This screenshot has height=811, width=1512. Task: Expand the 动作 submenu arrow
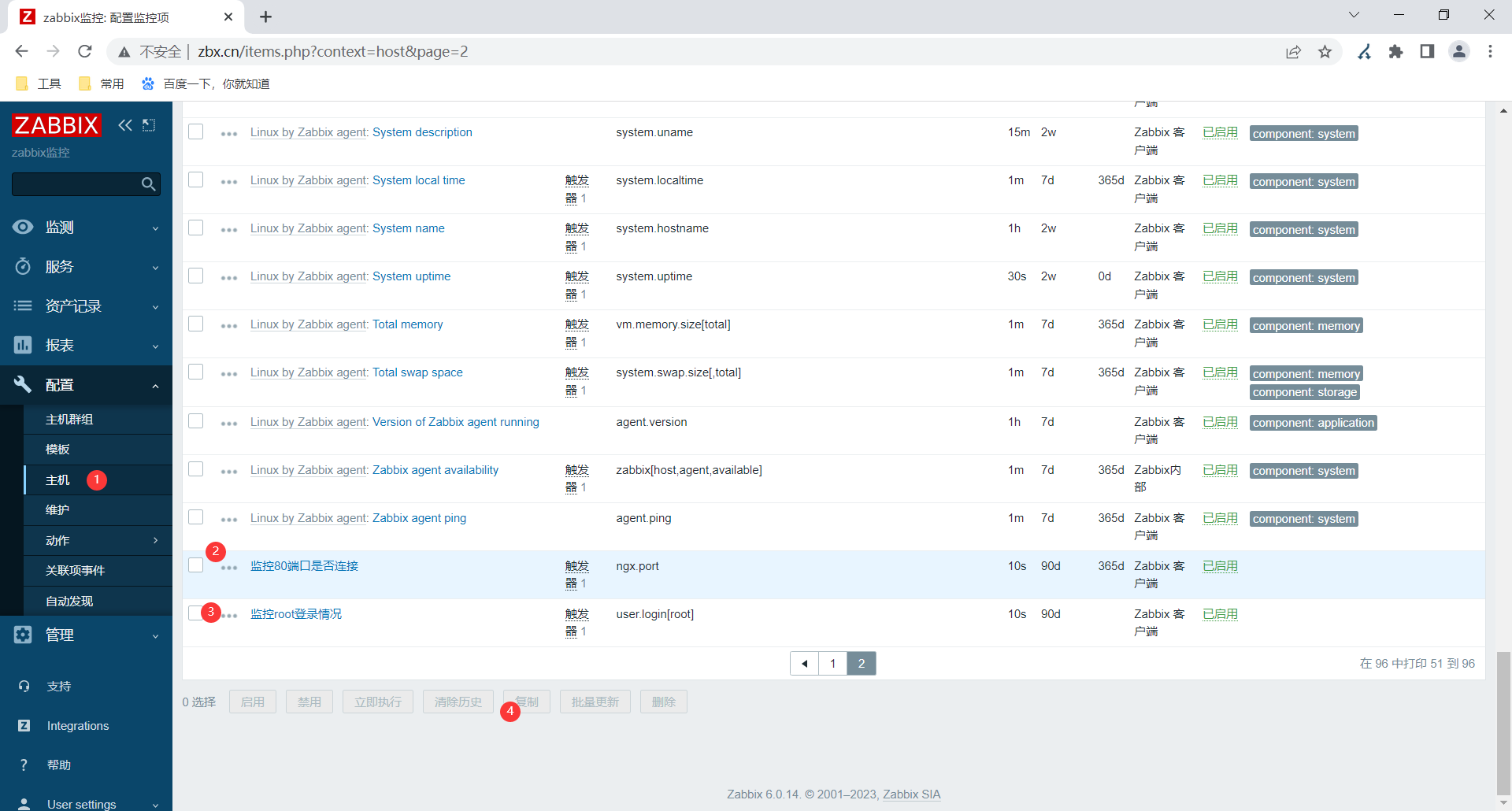click(x=155, y=540)
